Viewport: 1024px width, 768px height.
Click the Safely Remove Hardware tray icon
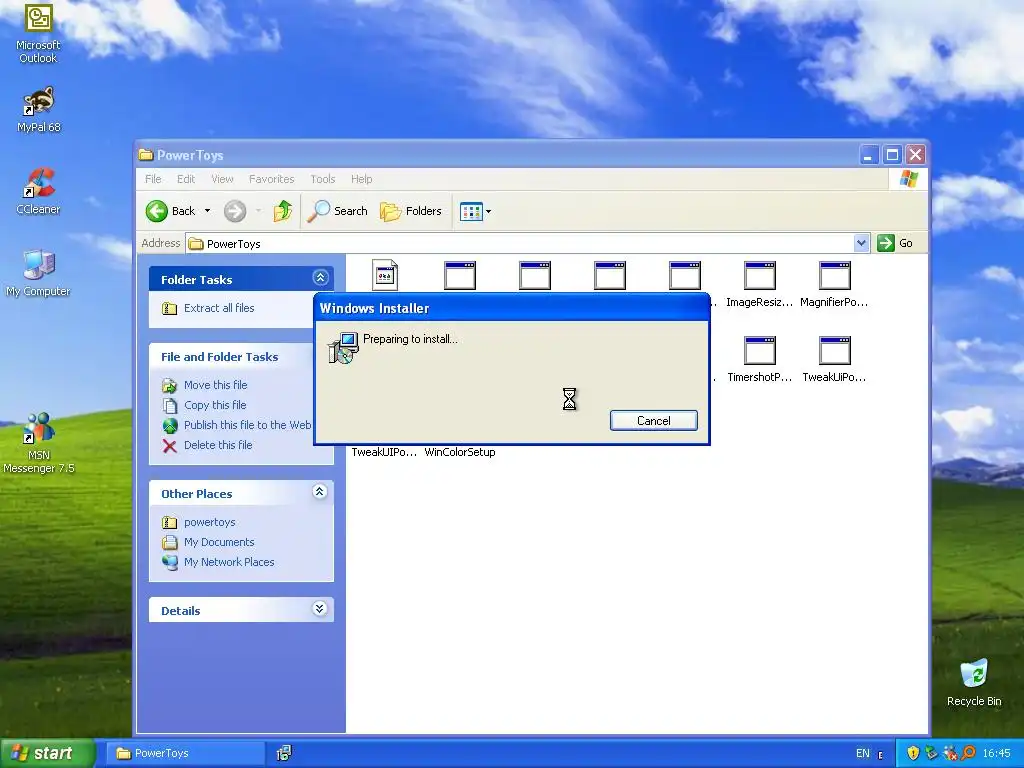(931, 754)
